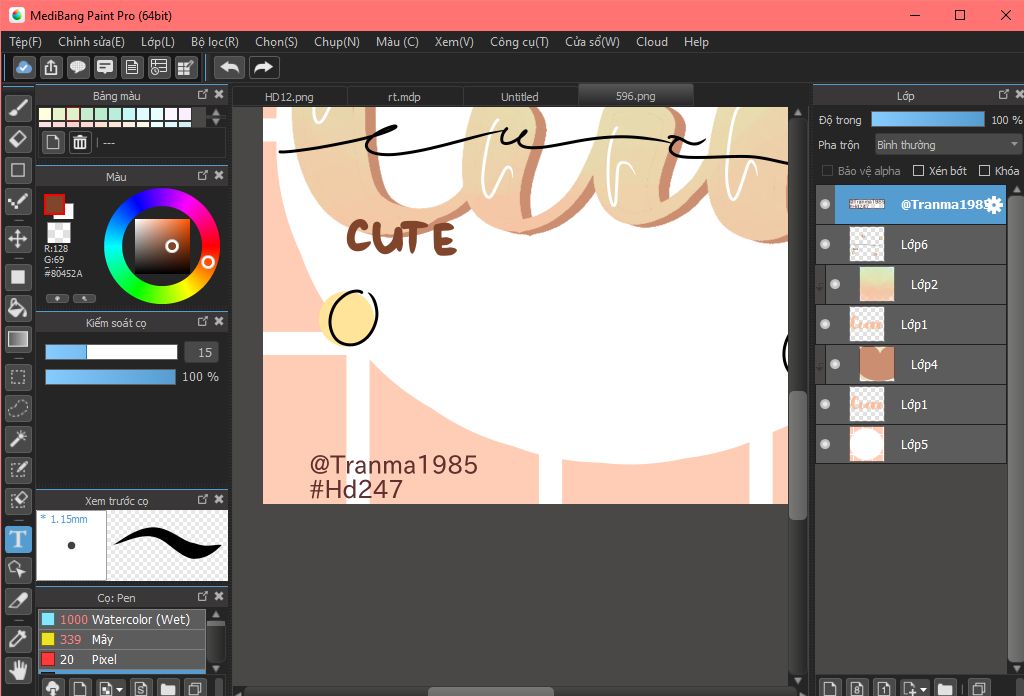Select the Eyedropper tool
This screenshot has width=1024, height=696.
coord(18,639)
